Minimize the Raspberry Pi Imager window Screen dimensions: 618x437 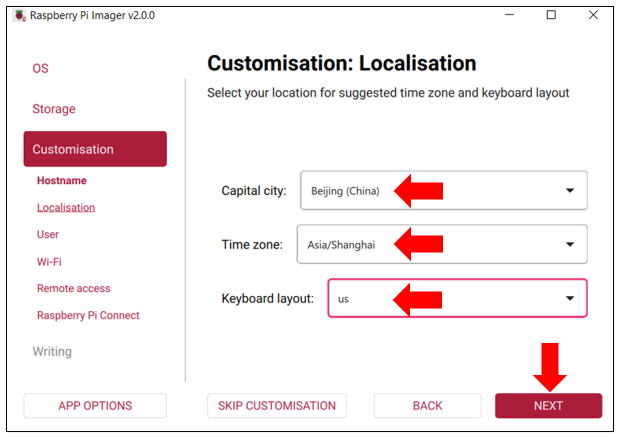(510, 15)
